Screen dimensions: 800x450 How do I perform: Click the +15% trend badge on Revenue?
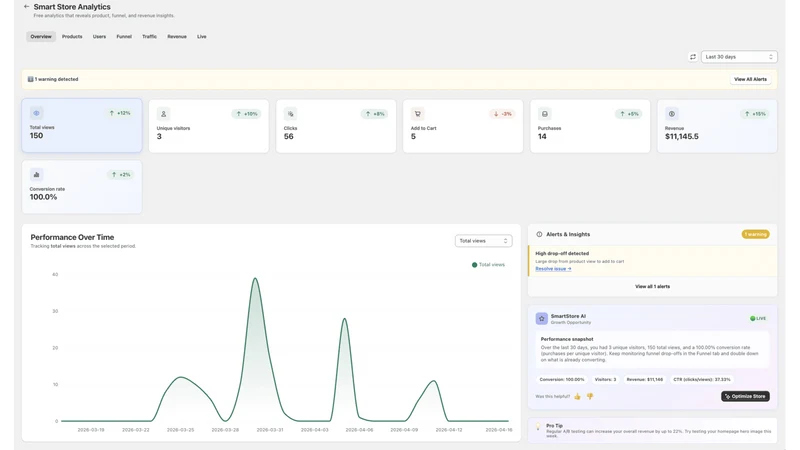(755, 114)
